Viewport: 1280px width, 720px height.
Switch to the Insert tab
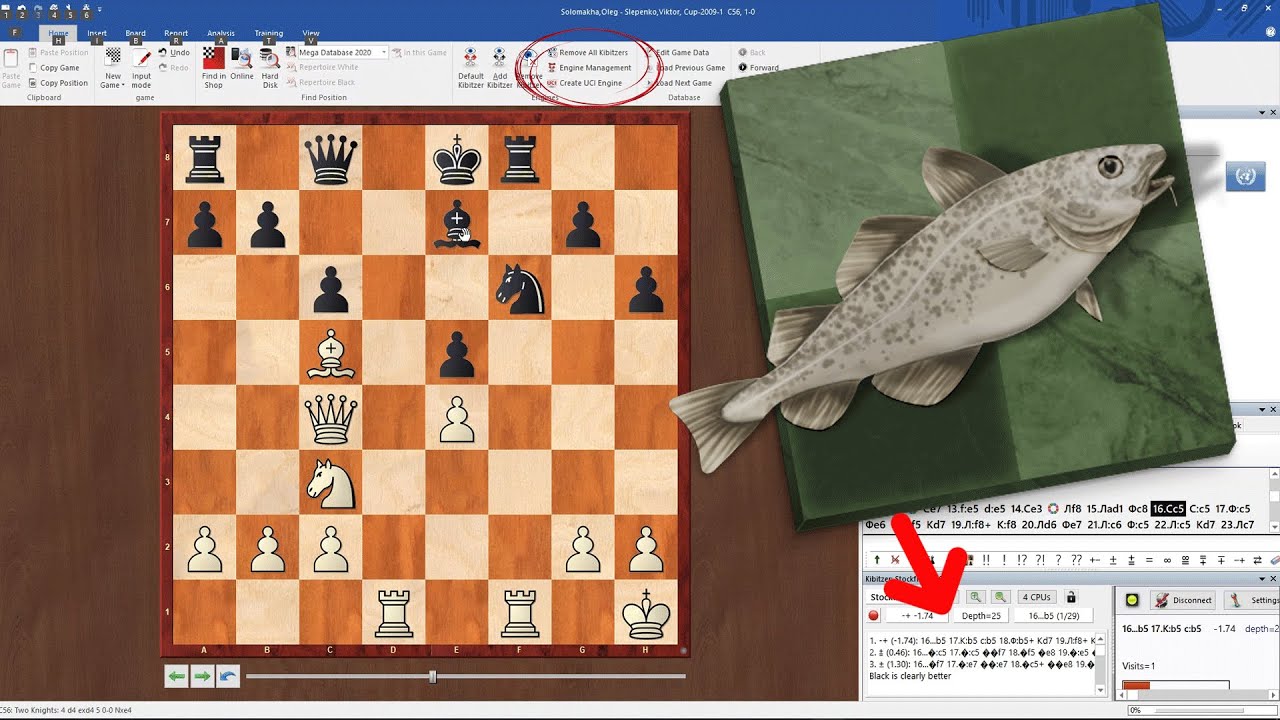pyautogui.click(x=97, y=33)
